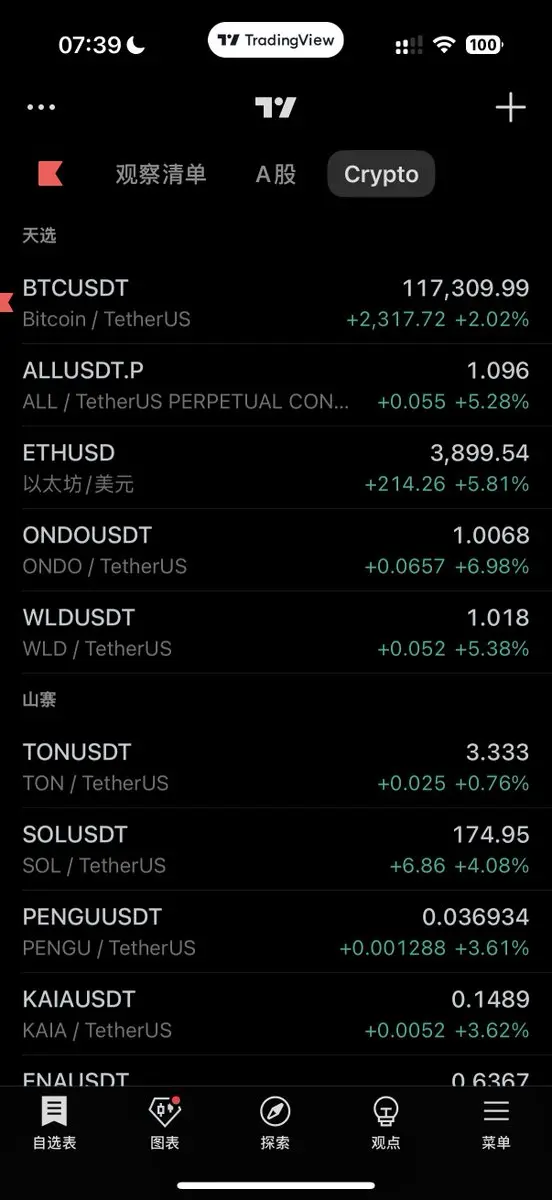Open the 自选表 watchlist bottom icon

(x=54, y=1122)
